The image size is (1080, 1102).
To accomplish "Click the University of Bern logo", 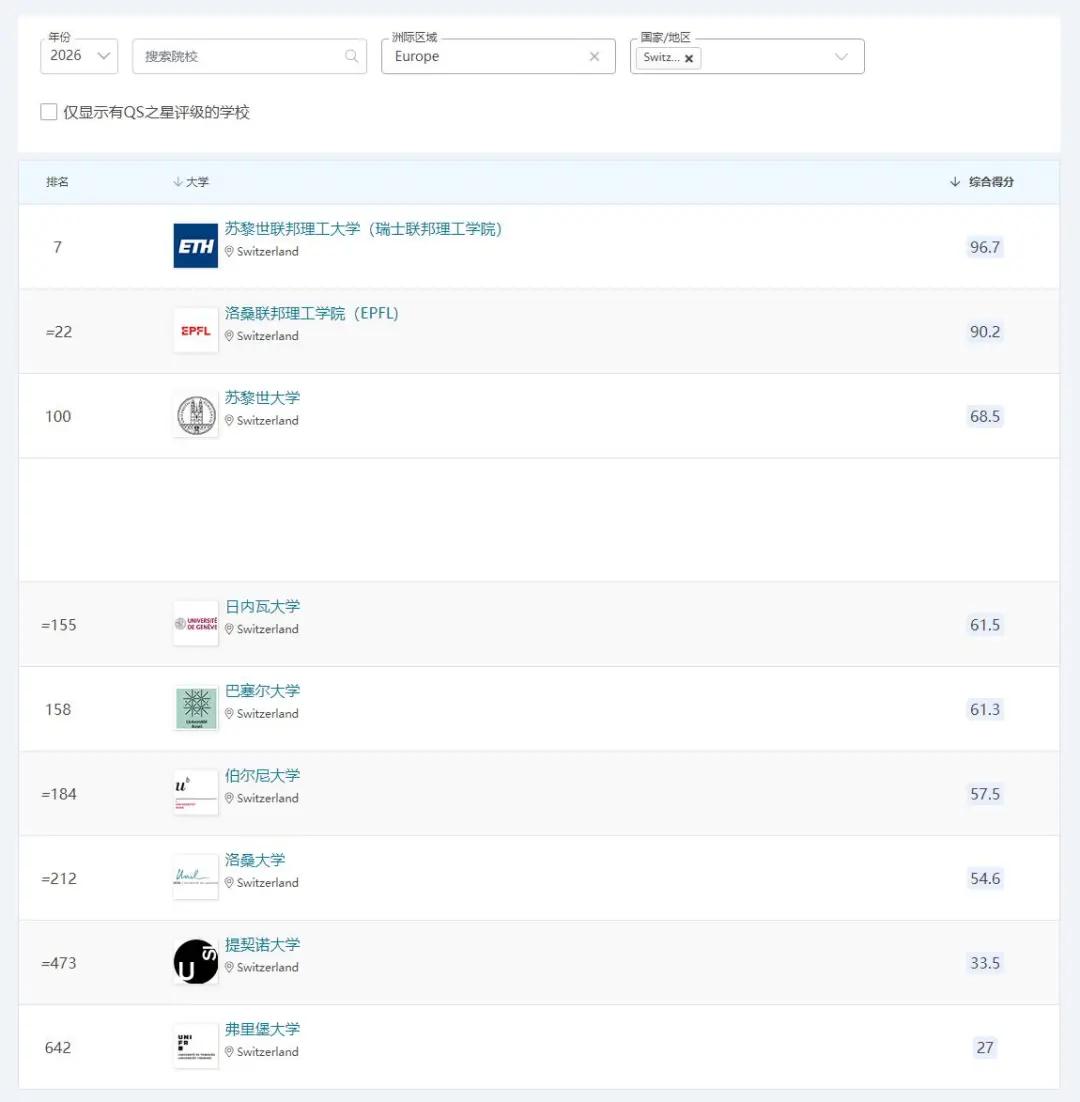I will [x=195, y=793].
